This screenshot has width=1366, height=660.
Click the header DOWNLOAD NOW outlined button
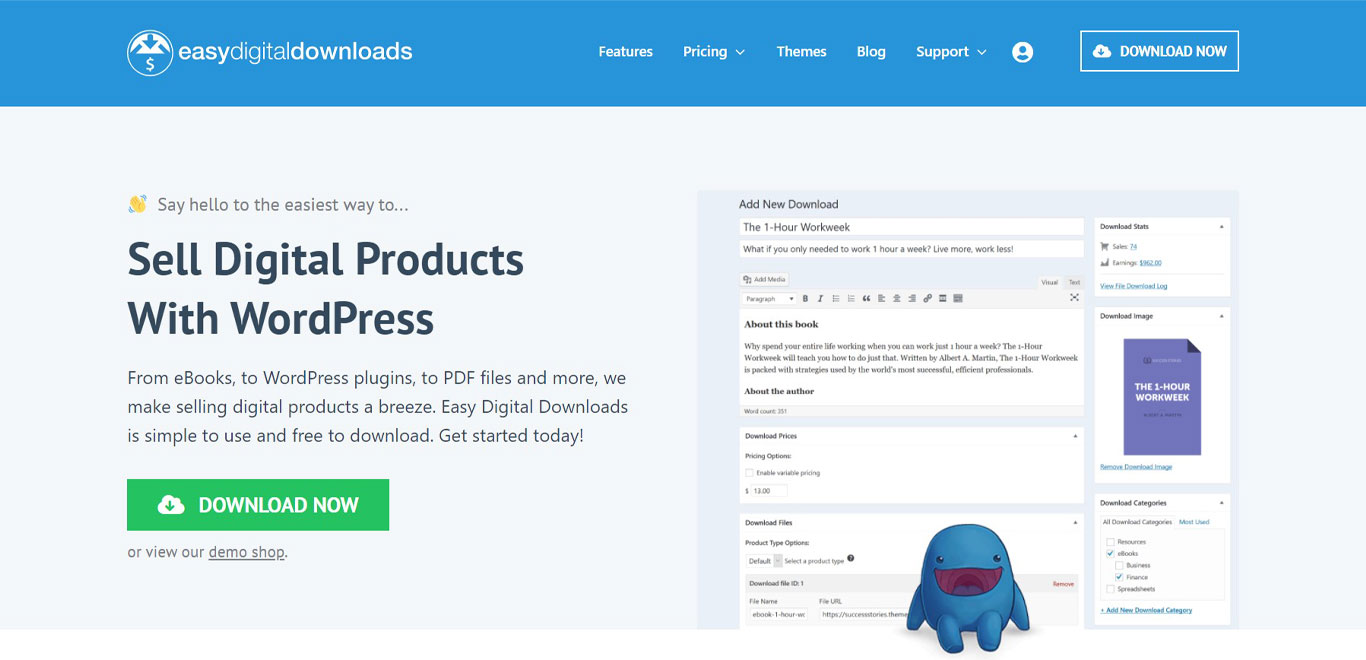[x=1159, y=51]
